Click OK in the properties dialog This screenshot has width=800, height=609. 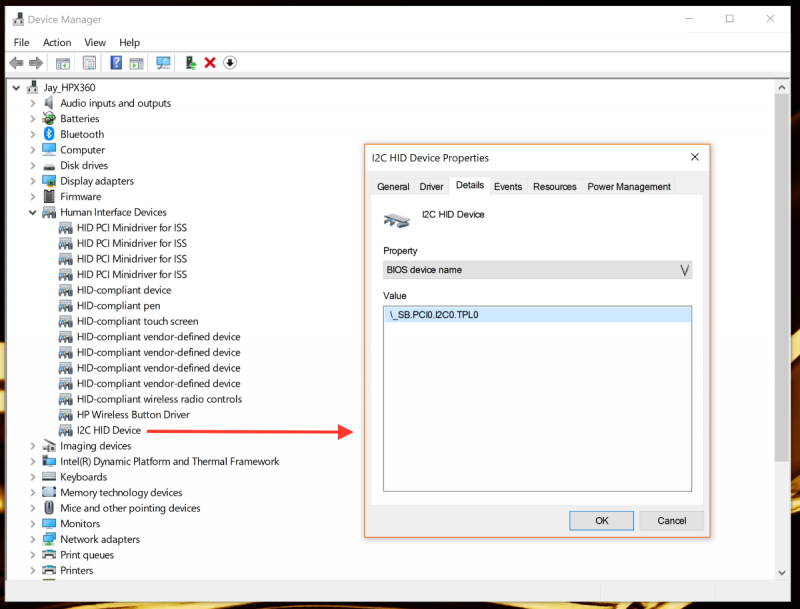coord(602,521)
